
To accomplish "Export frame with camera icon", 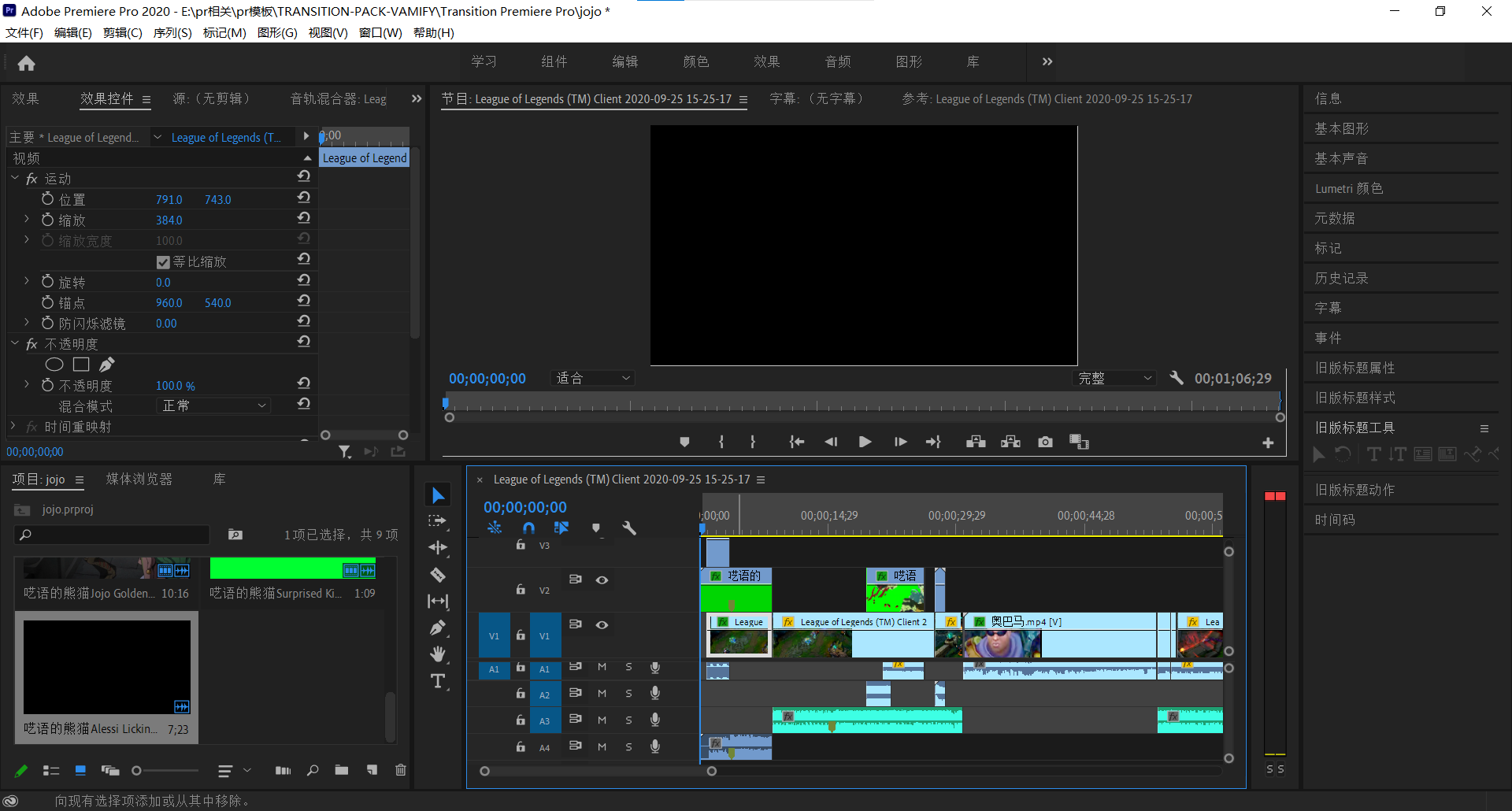I will [x=1045, y=442].
